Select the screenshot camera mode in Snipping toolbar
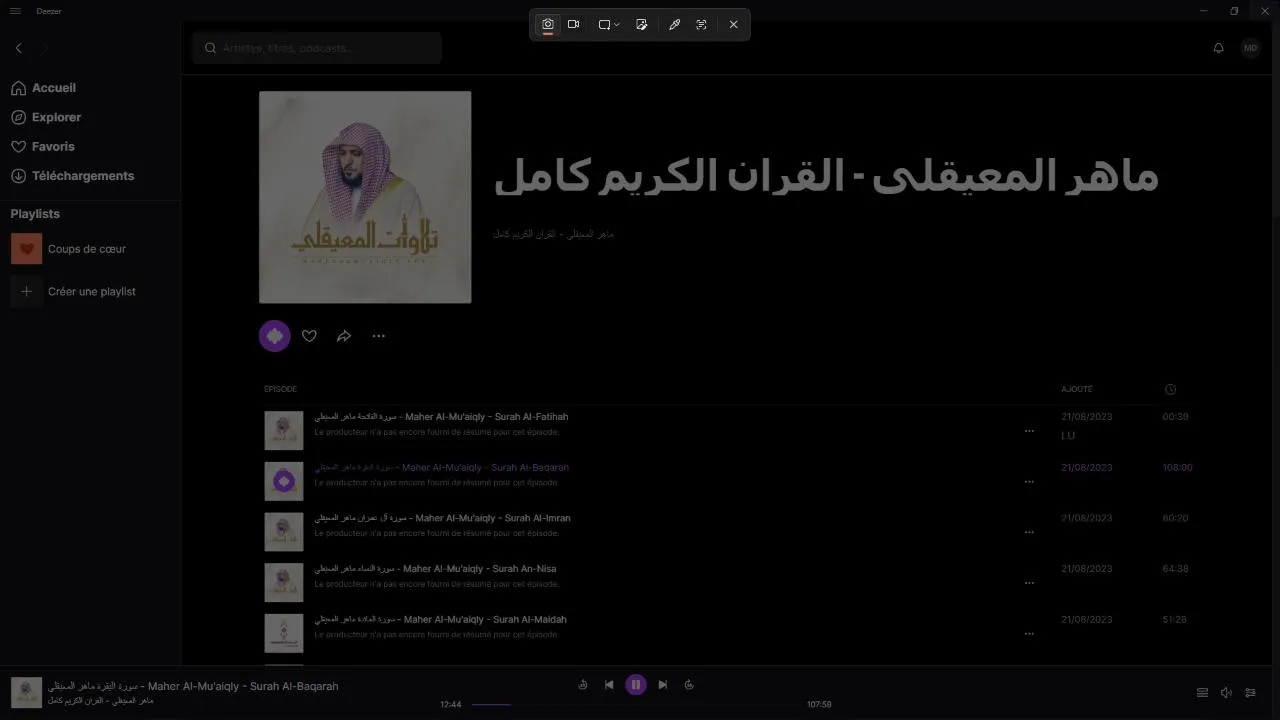The height and width of the screenshot is (720, 1280). (x=548, y=24)
